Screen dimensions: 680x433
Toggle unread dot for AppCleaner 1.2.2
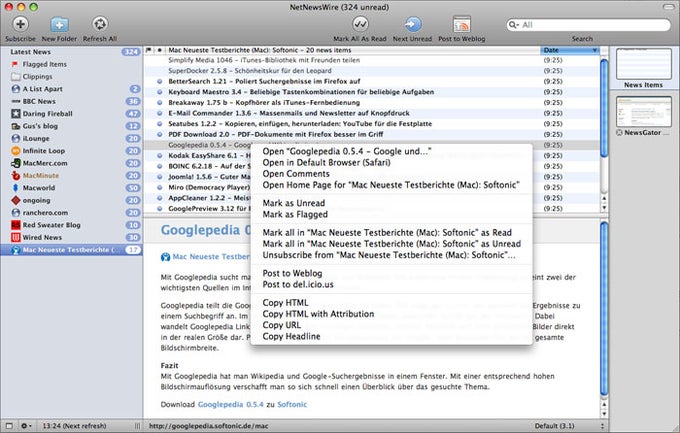160,198
